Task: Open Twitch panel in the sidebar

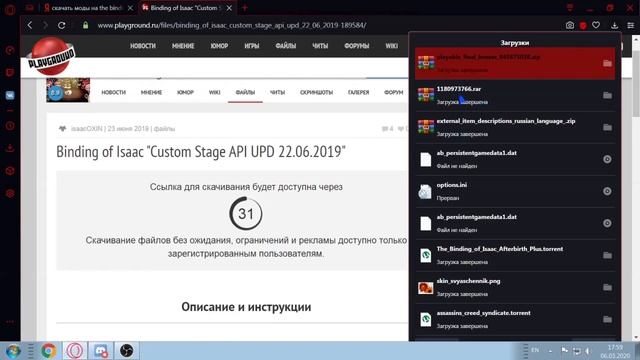Action: click(x=10, y=73)
